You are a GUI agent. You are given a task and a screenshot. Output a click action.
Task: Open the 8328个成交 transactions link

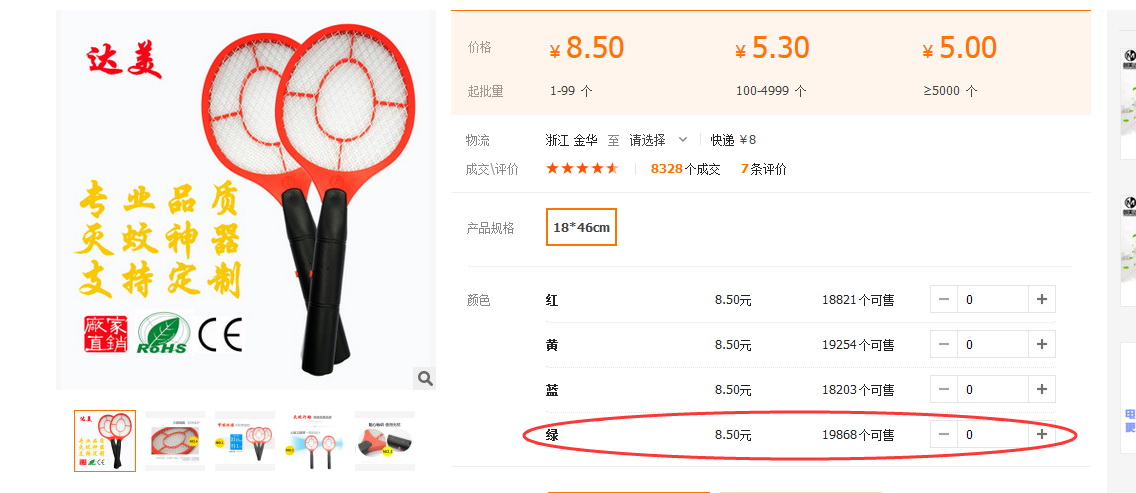[685, 169]
